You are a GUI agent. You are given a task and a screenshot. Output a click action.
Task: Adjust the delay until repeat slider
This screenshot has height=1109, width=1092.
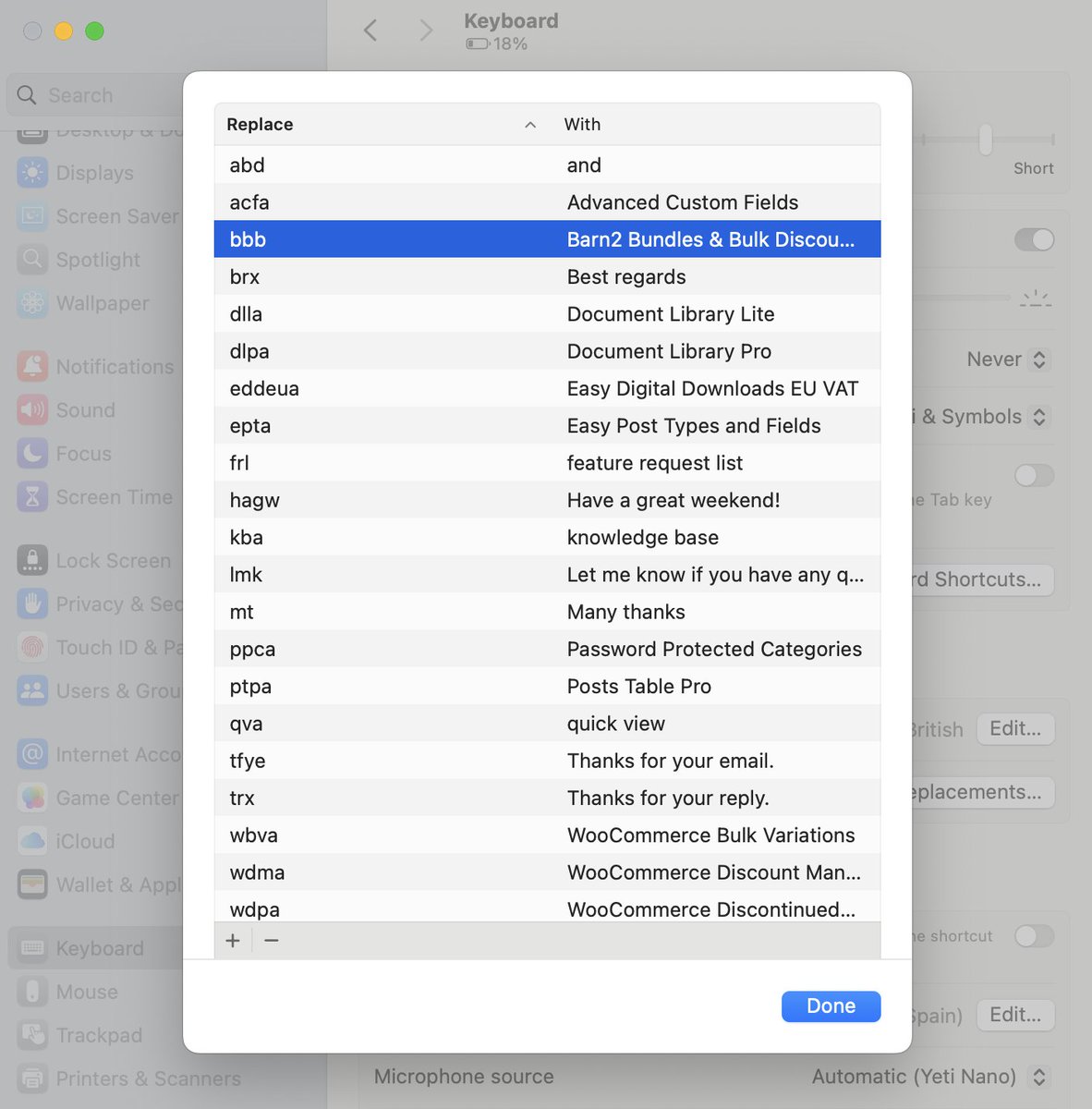(x=986, y=140)
